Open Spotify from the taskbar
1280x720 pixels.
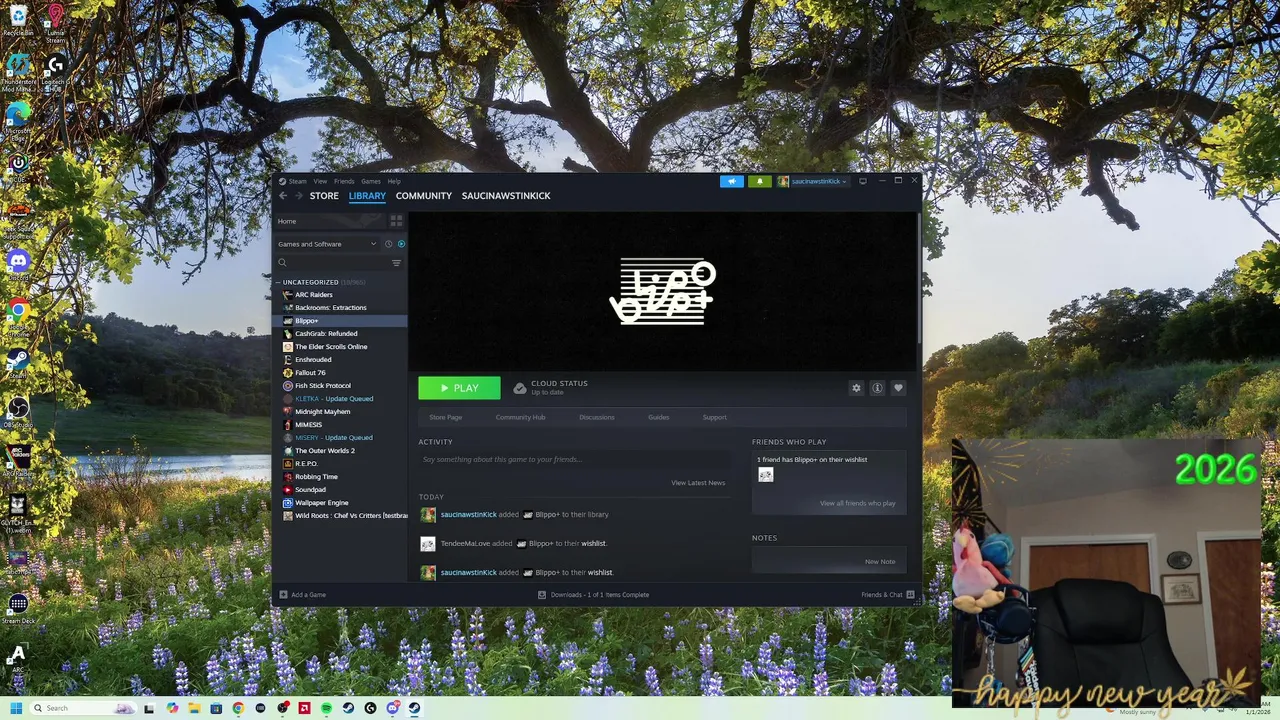(x=327, y=708)
